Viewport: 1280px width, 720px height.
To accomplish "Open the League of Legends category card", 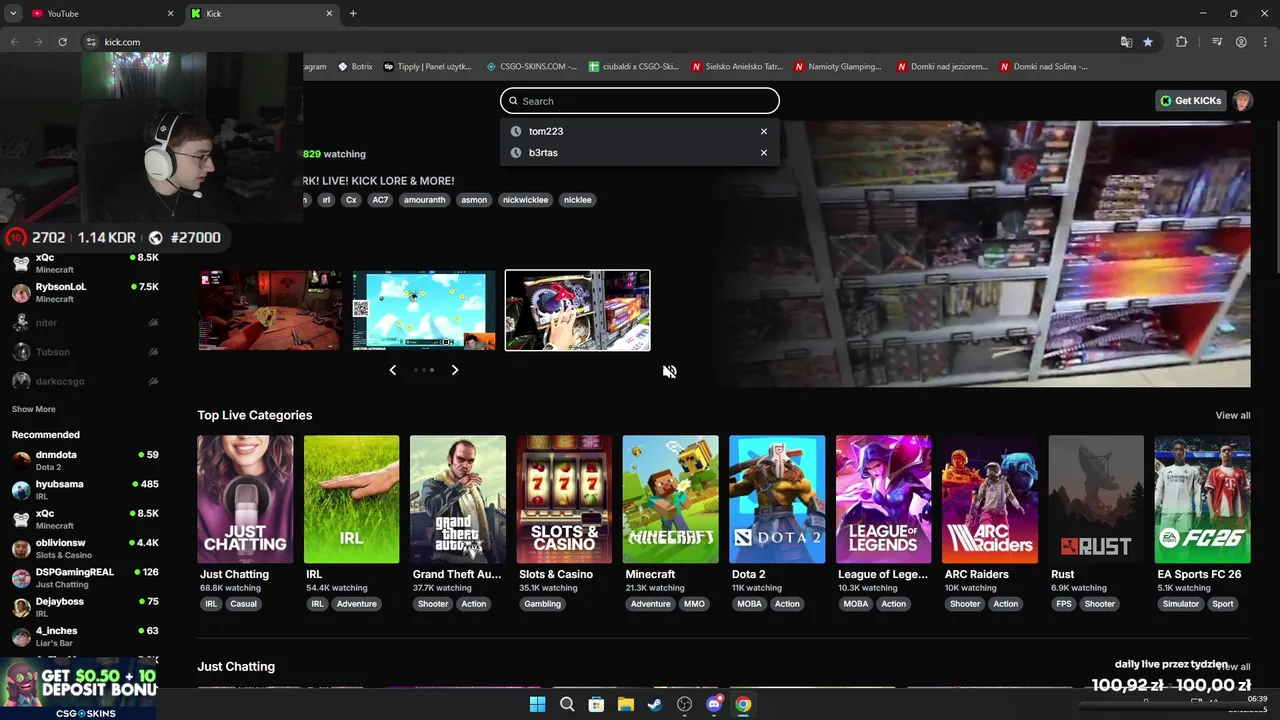I will pyautogui.click(x=883, y=499).
